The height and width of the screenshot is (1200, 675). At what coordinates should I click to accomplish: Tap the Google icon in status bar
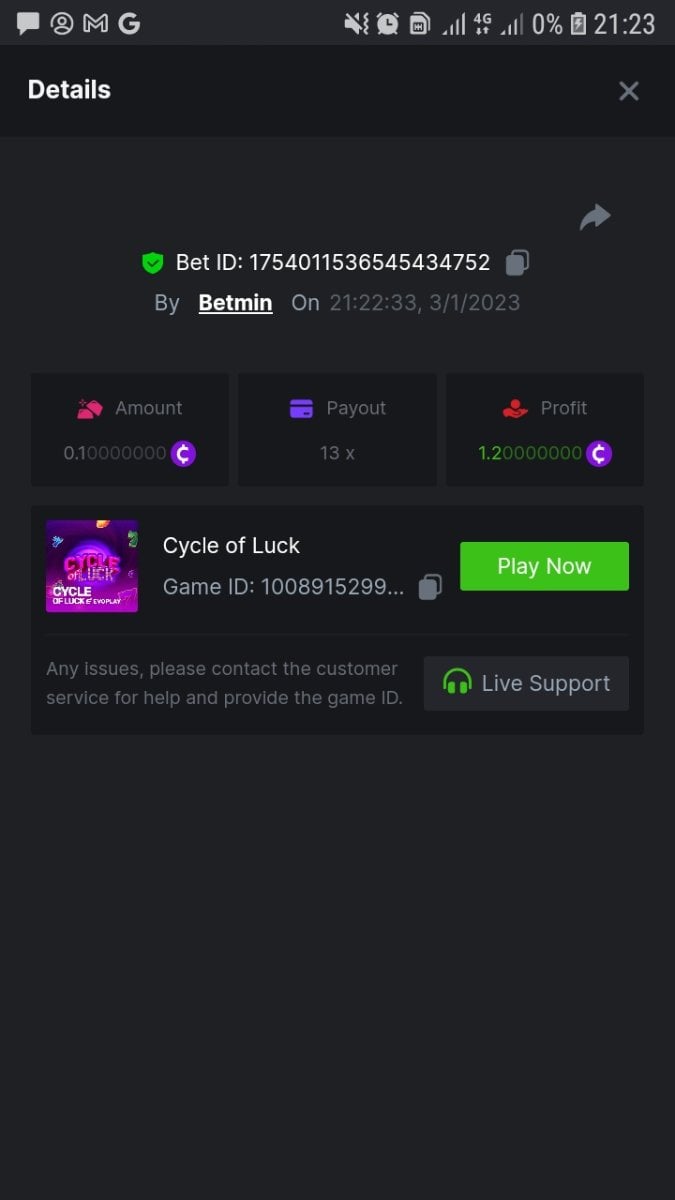tap(129, 23)
